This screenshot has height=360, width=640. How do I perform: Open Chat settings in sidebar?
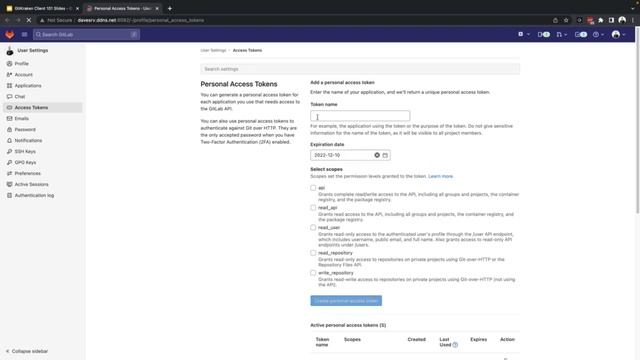(20, 97)
